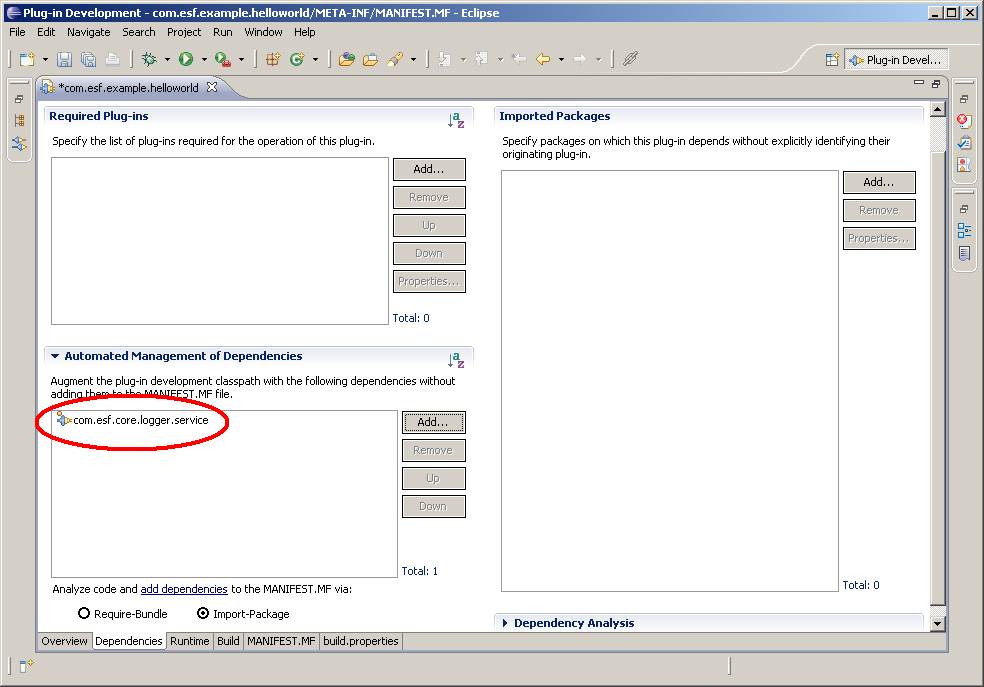This screenshot has width=984, height=687.
Task: Expand the Dependency Analysis section
Action: pyautogui.click(x=505, y=623)
